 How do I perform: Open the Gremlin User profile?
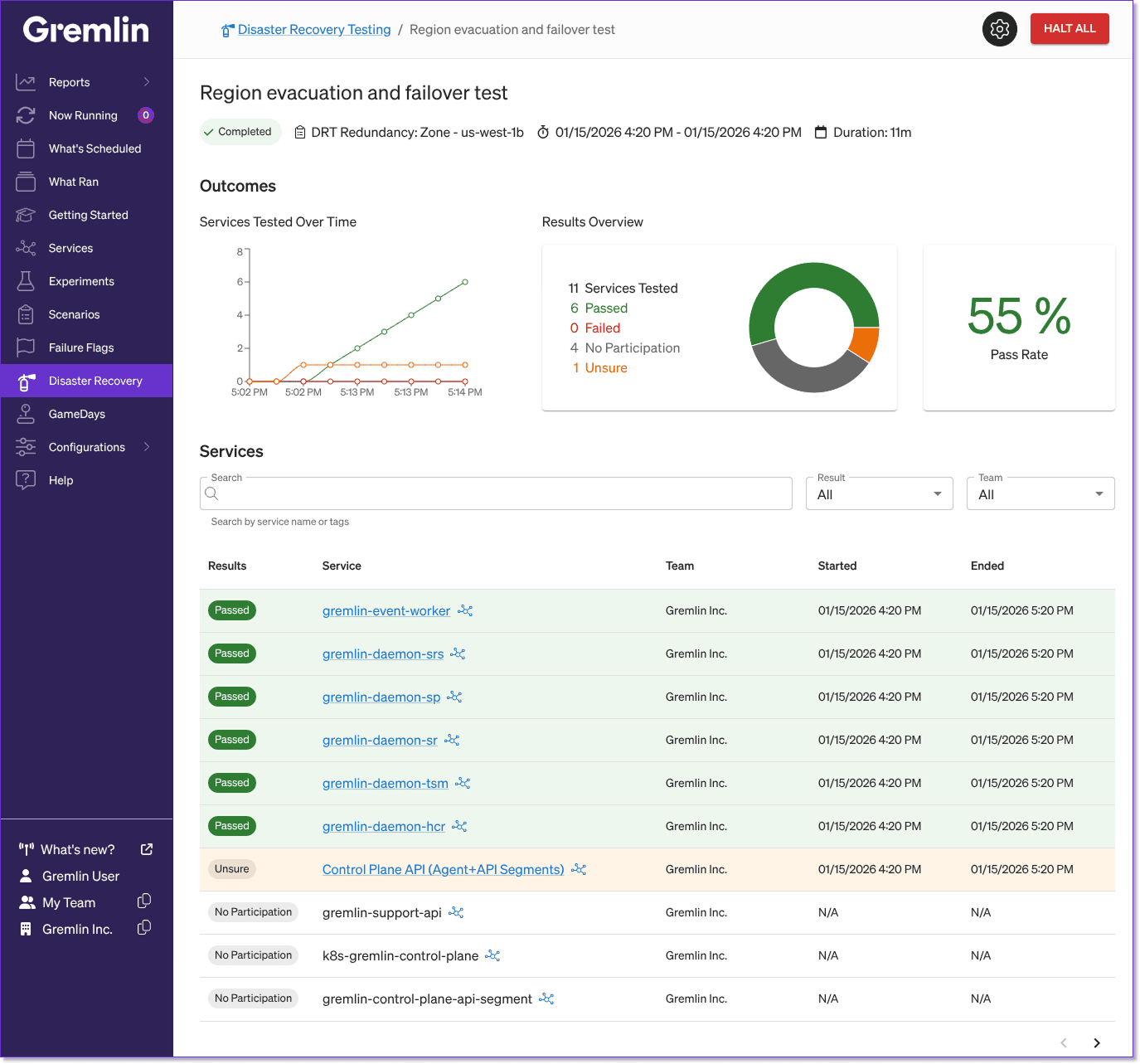click(x=80, y=876)
